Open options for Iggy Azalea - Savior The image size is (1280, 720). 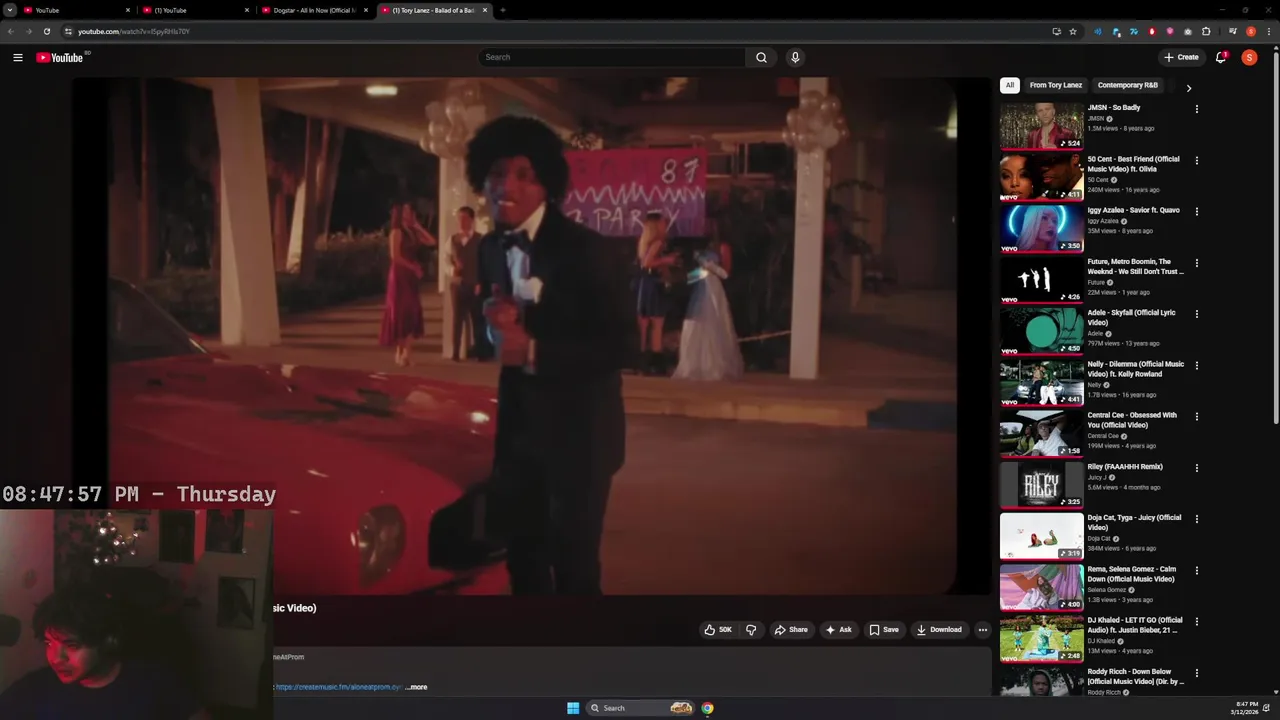(x=1197, y=211)
